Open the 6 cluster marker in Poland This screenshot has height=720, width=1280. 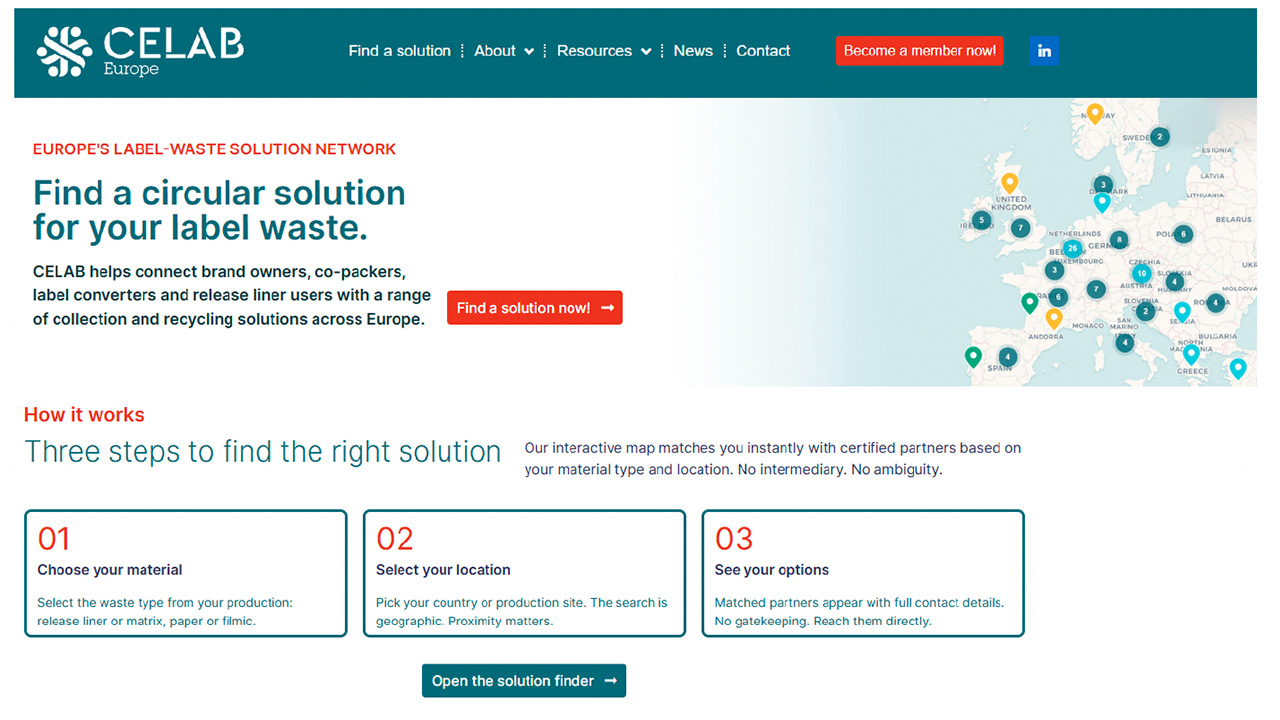tap(1183, 234)
